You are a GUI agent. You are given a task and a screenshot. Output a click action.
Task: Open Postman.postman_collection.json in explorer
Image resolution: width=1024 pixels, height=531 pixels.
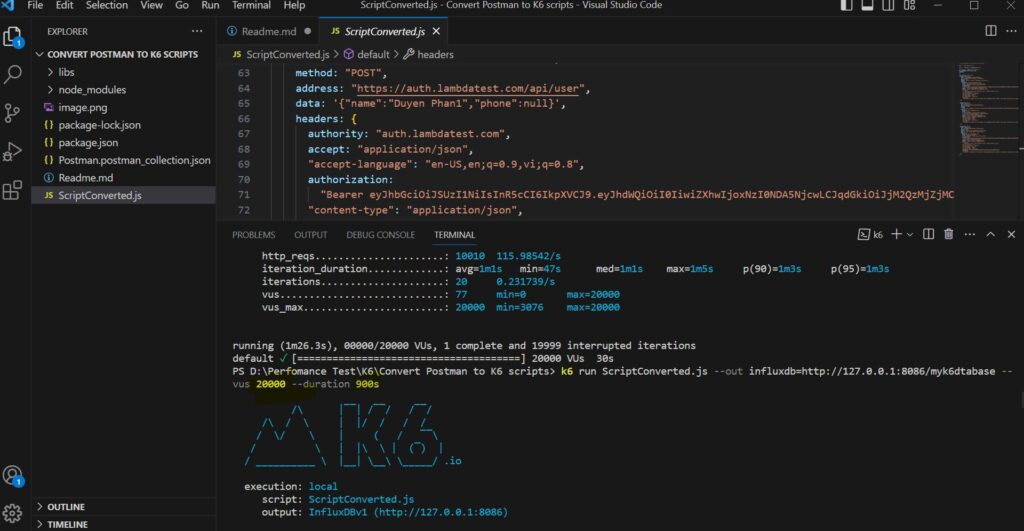pyautogui.click(x=134, y=160)
